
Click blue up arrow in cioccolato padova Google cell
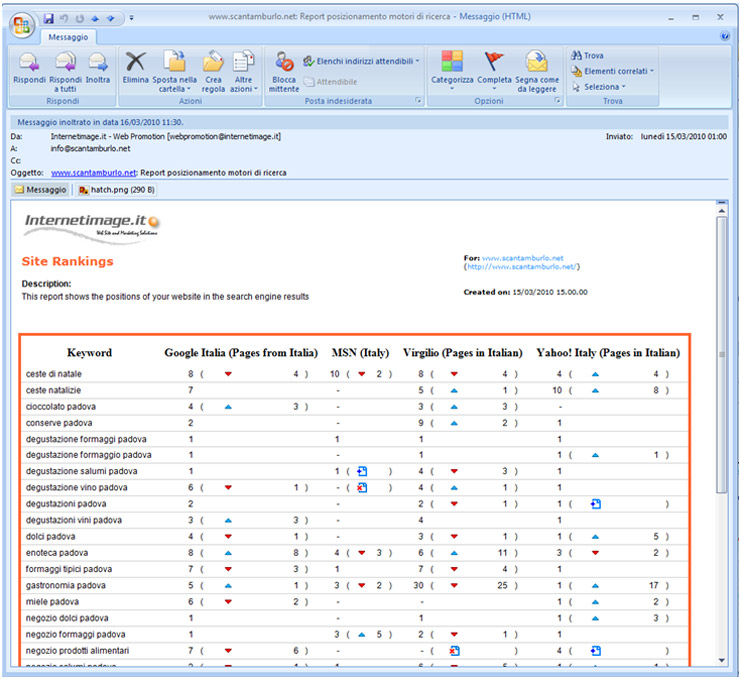click(x=228, y=407)
